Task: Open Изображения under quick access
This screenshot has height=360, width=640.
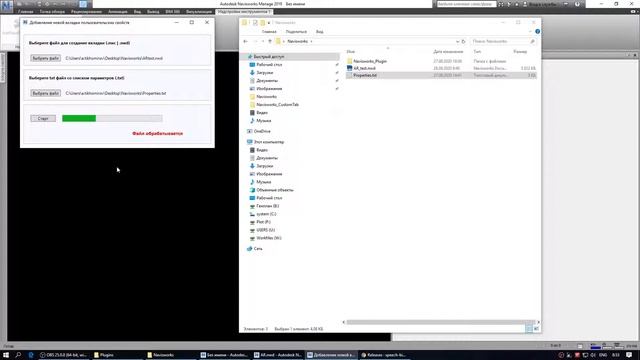Action: click(269, 89)
